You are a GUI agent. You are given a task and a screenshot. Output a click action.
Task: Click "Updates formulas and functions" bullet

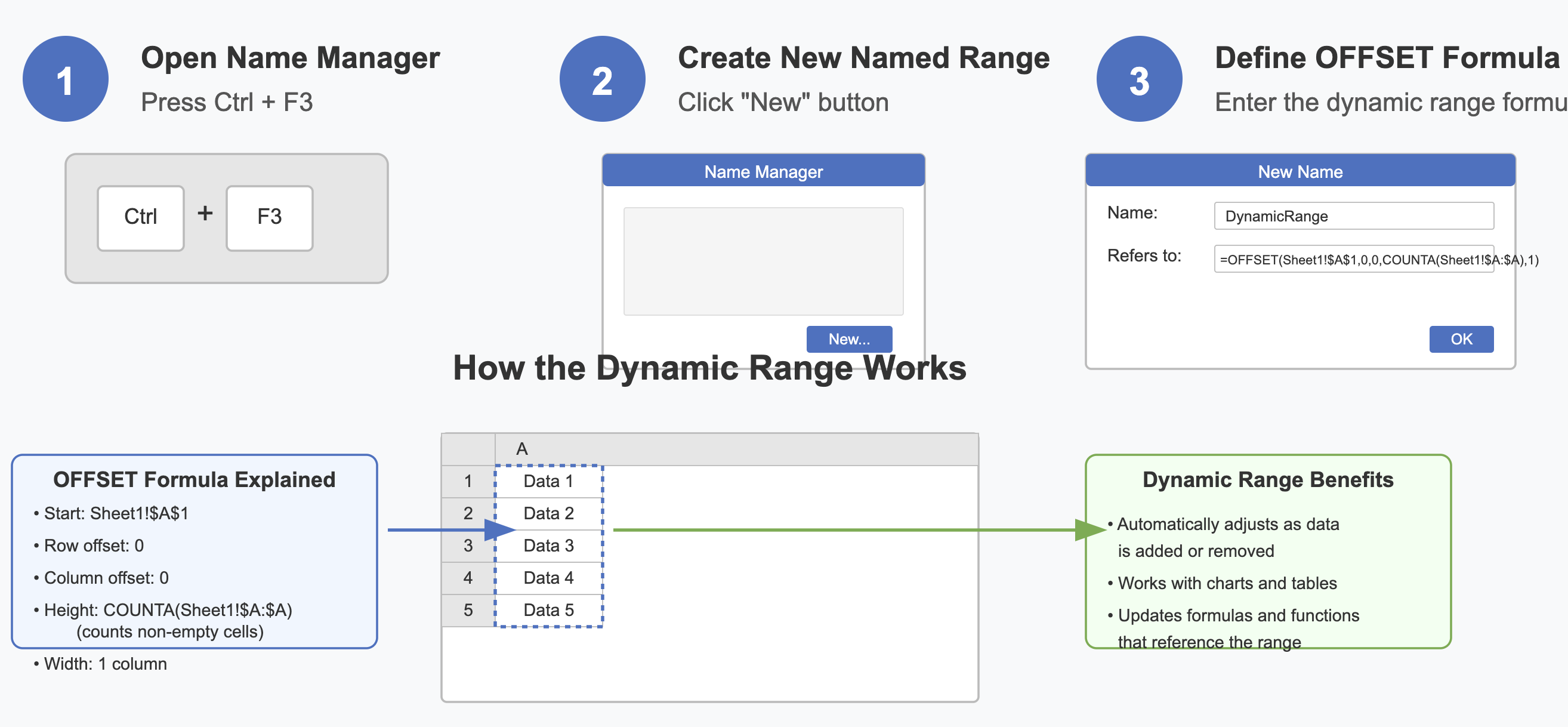[x=1233, y=616]
